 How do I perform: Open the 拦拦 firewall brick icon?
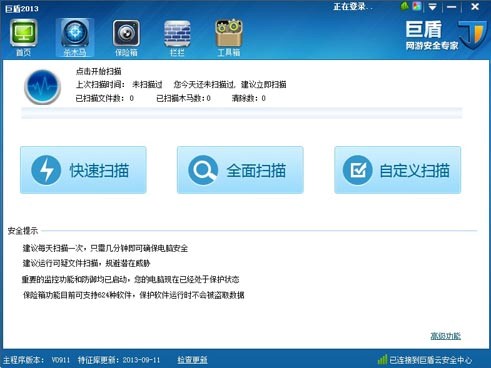pyautogui.click(x=177, y=37)
